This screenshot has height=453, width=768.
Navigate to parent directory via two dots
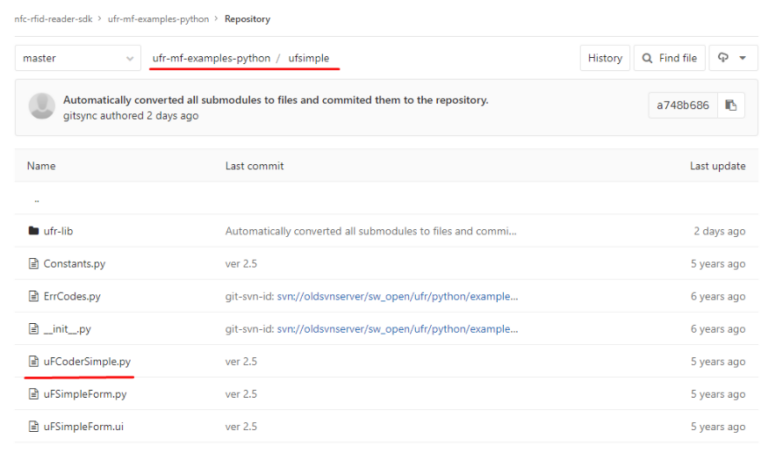pyautogui.click(x=37, y=201)
